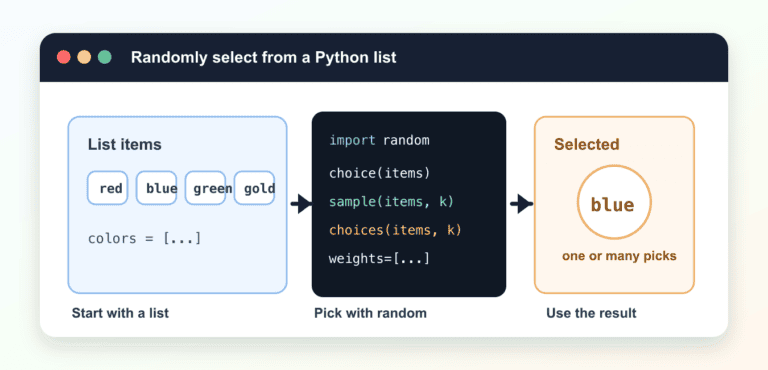Screen dimensions: 768x370
Task: Click the Pick with random caption
Action: click(370, 313)
